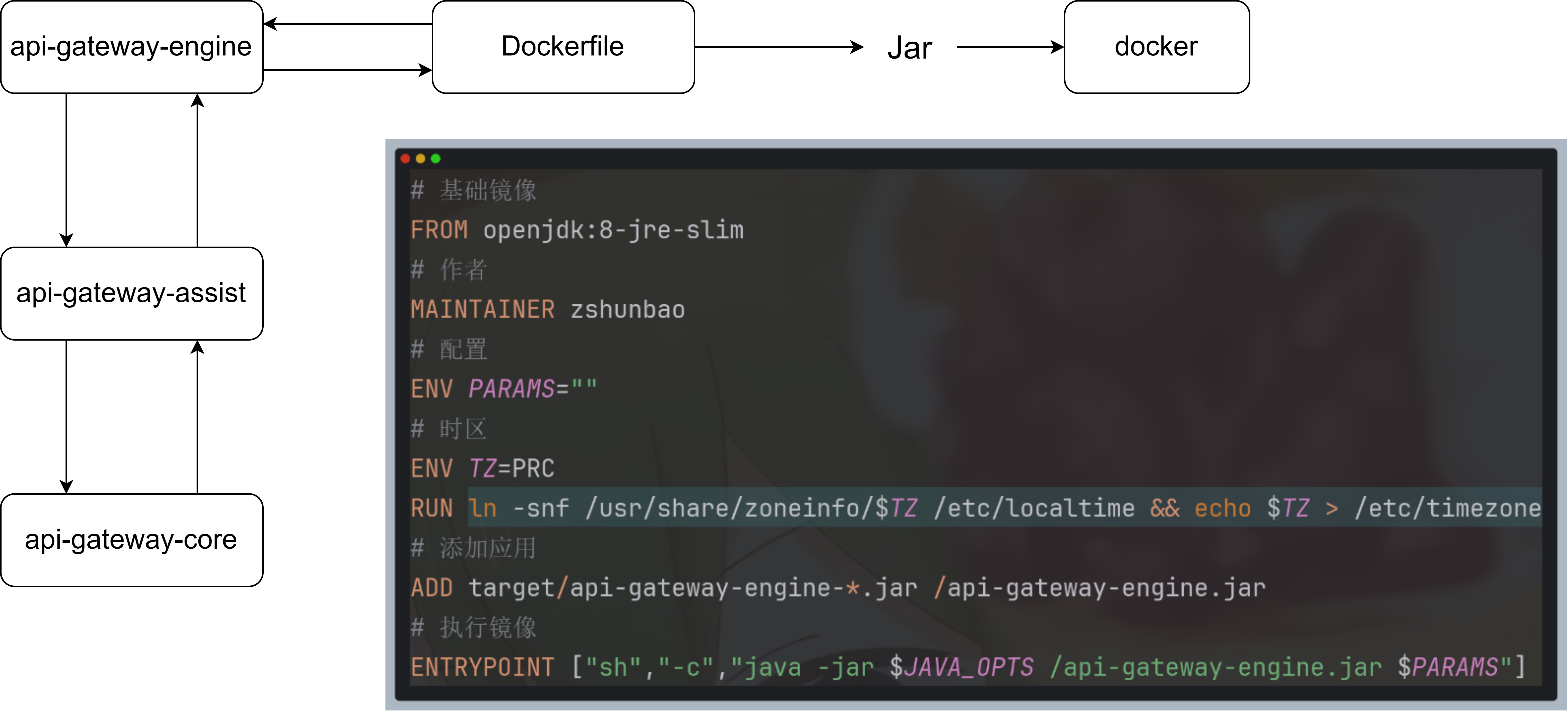This screenshot has width=1568, height=712.
Task: Select the Dockerfile box
Action: (563, 47)
